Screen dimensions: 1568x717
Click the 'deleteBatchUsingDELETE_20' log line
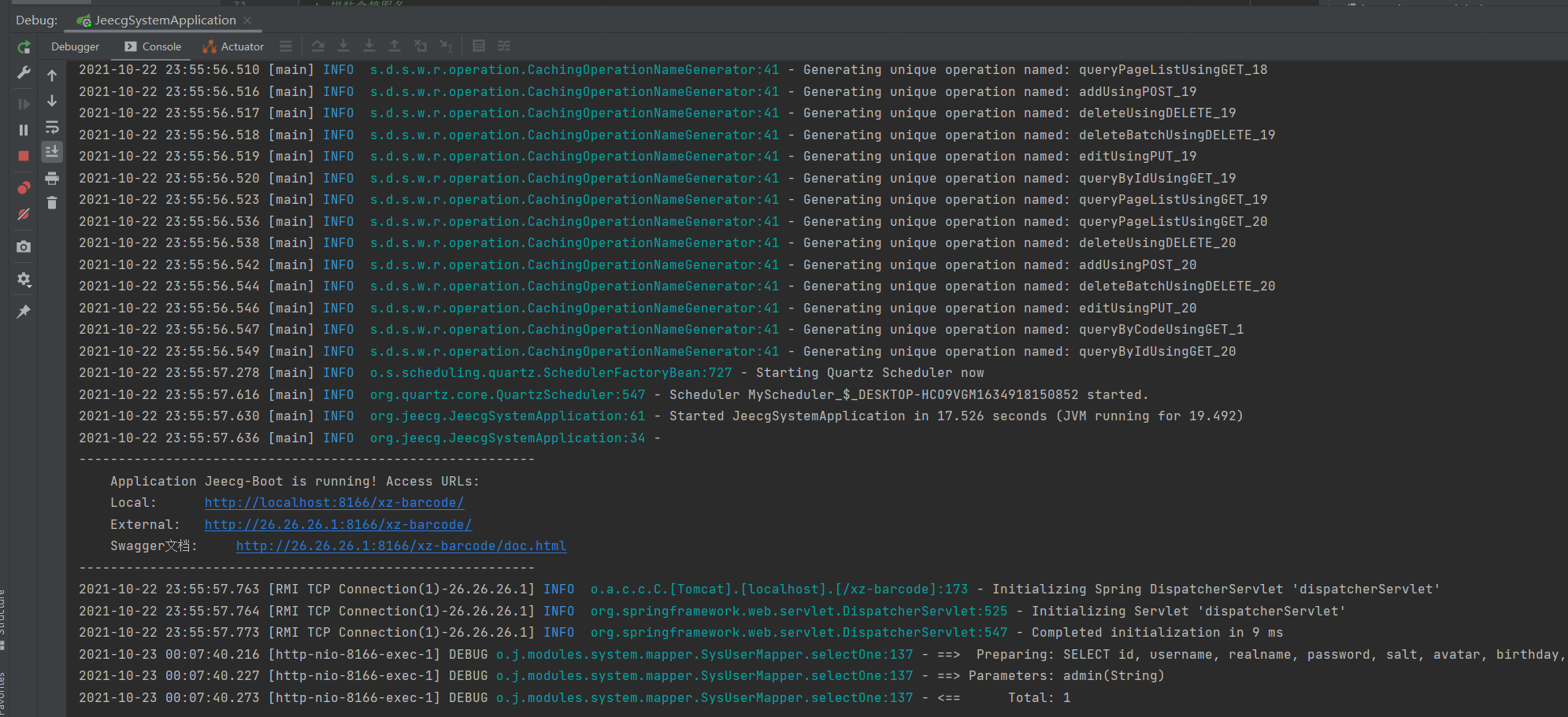click(x=677, y=286)
